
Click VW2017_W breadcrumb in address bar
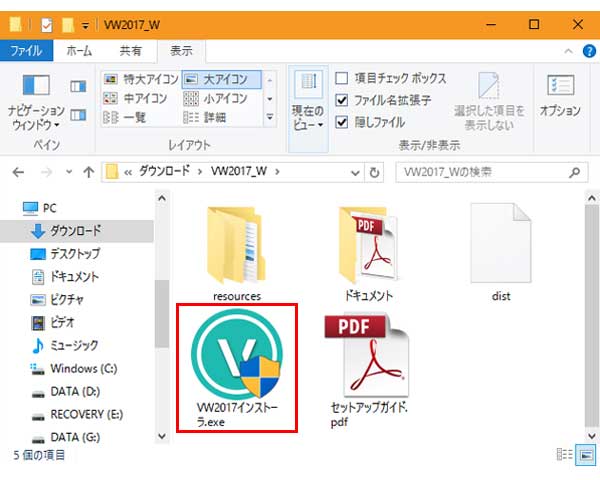(239, 171)
